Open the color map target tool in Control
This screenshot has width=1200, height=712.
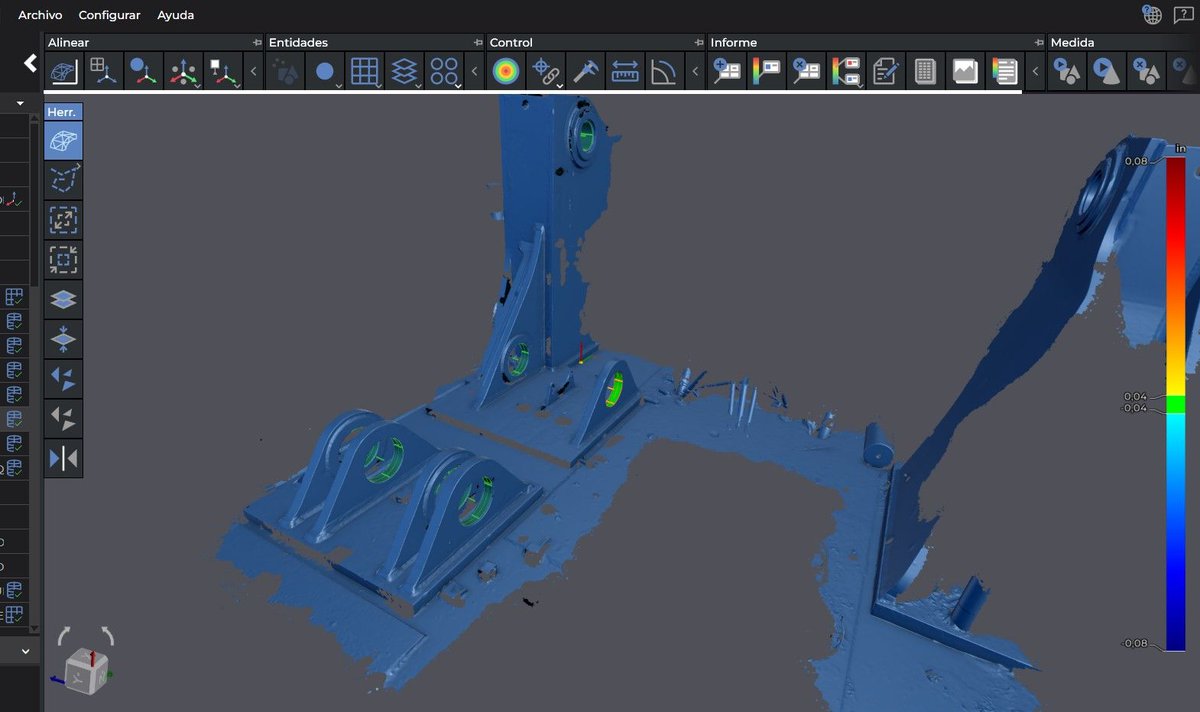pyautogui.click(x=506, y=71)
